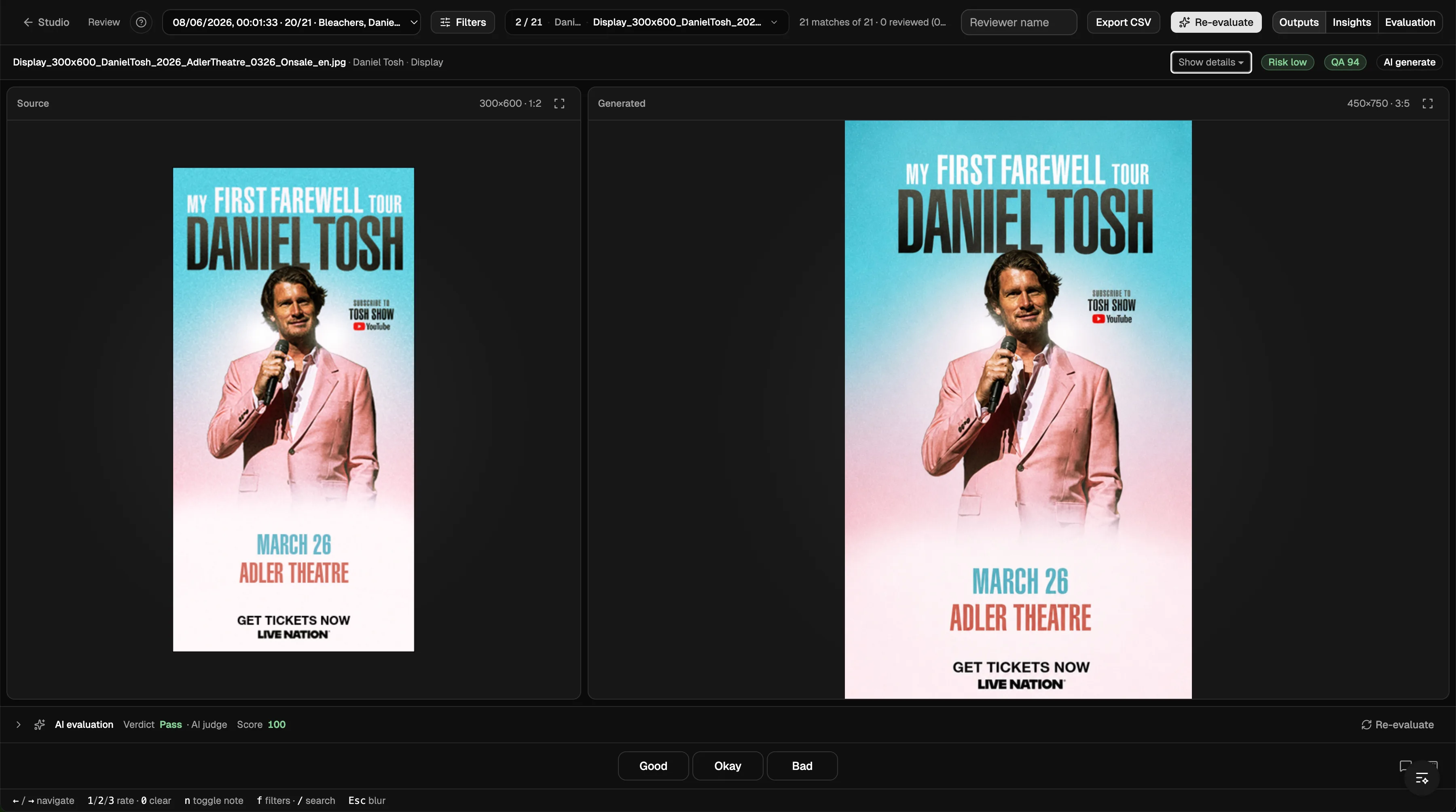
Task: Expand Source image to fullscreen
Action: click(559, 104)
